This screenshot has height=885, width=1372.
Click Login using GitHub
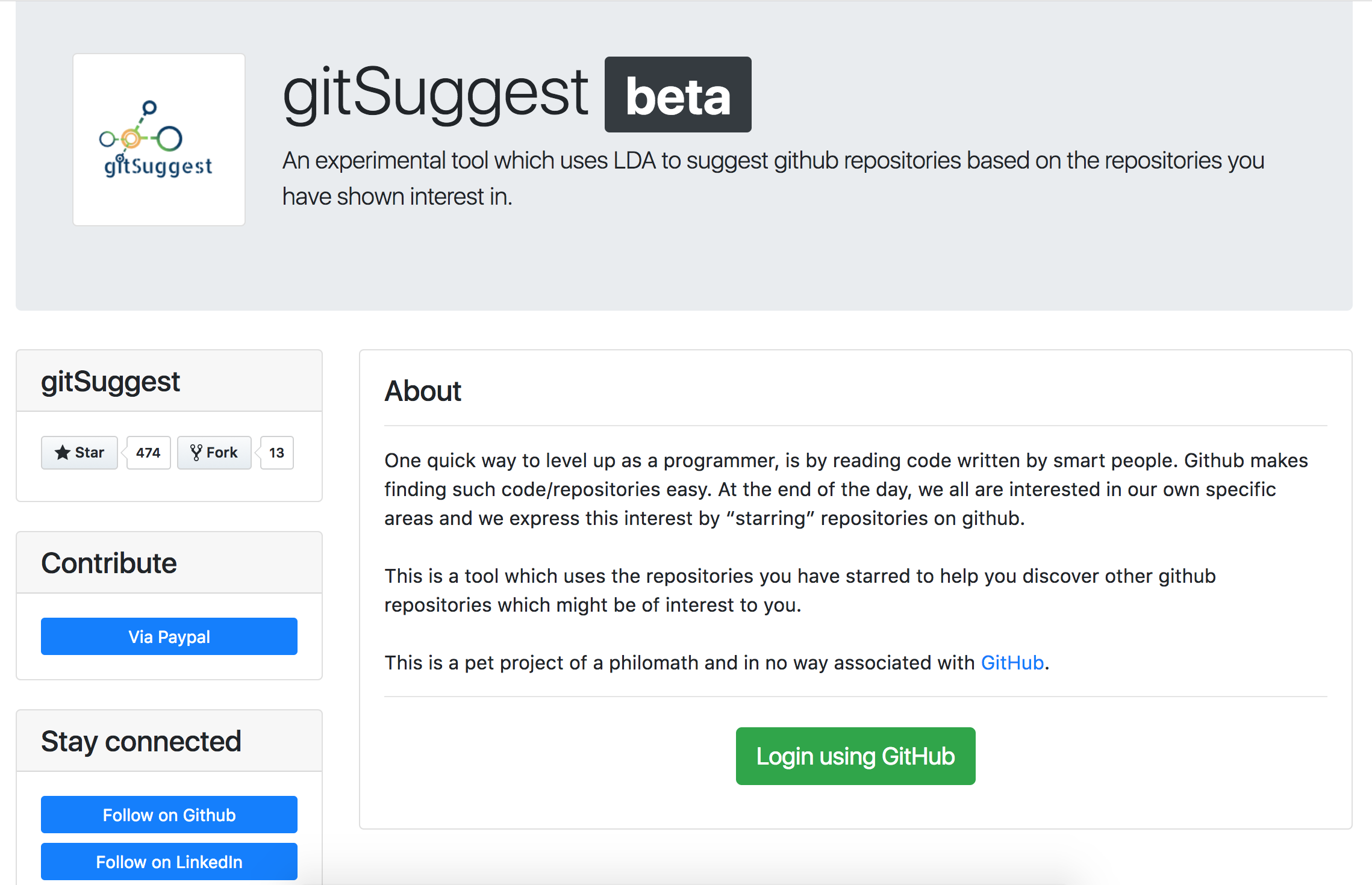855,756
